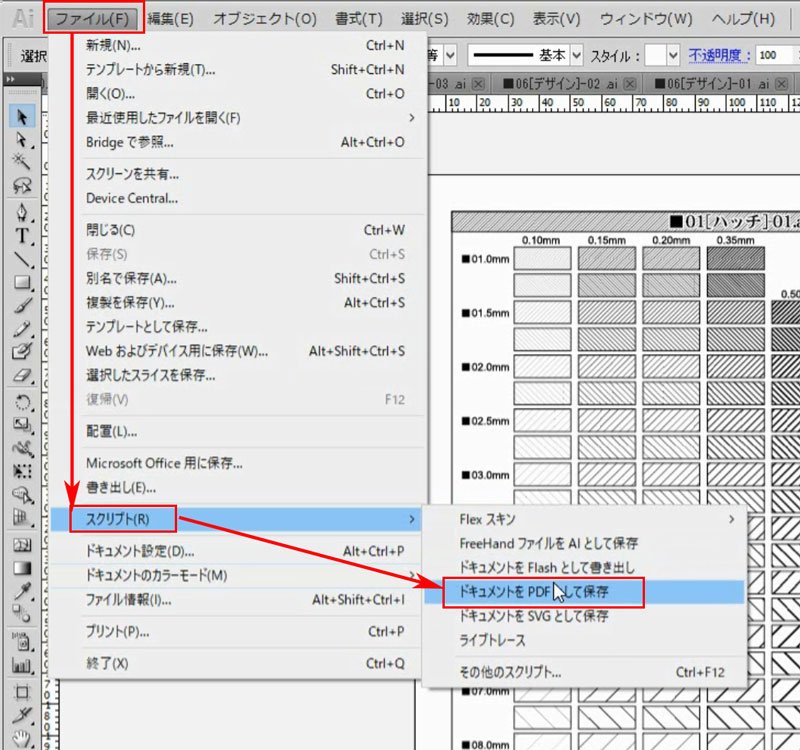
Task: Open the stroke style 基本 dropdown
Action: coord(577,55)
